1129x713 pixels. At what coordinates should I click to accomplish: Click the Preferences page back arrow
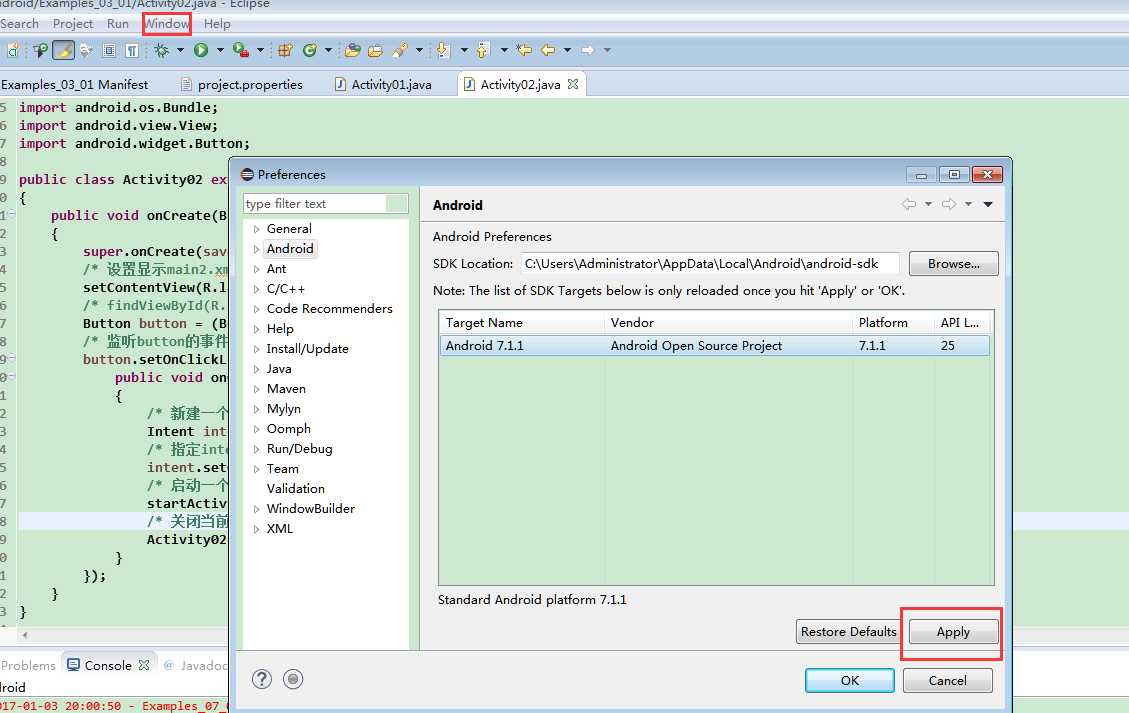tap(909, 205)
